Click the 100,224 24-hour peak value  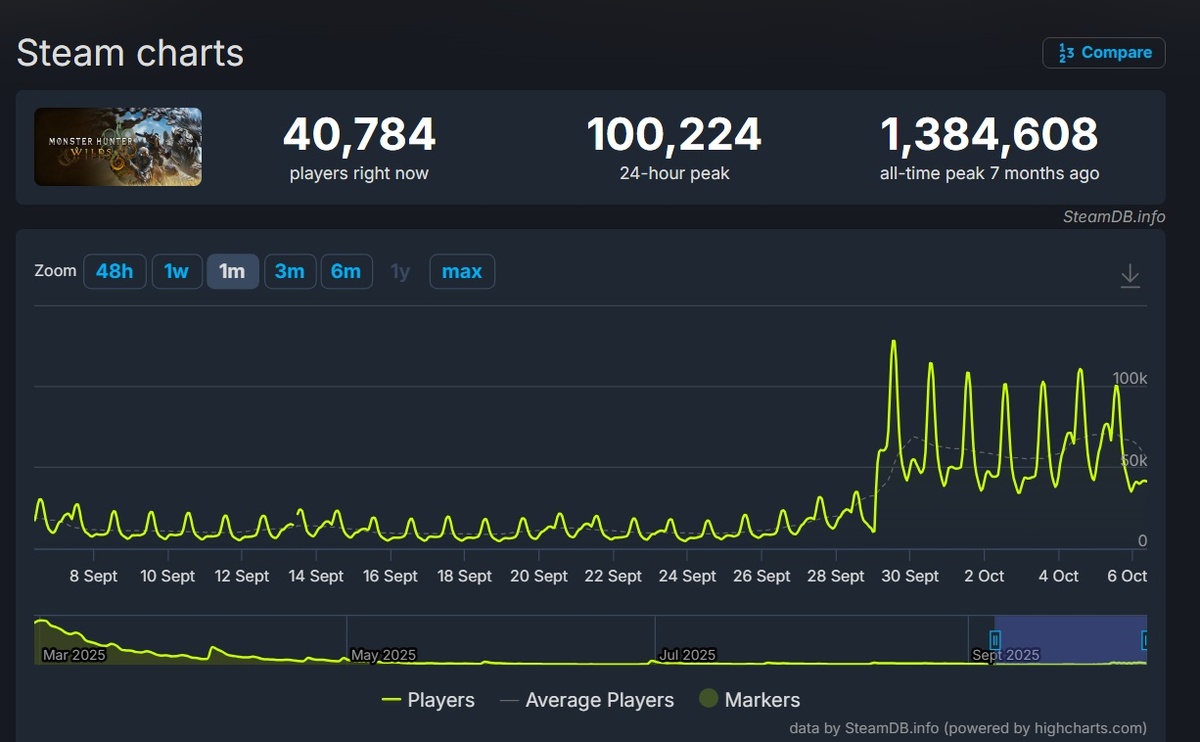click(x=674, y=135)
